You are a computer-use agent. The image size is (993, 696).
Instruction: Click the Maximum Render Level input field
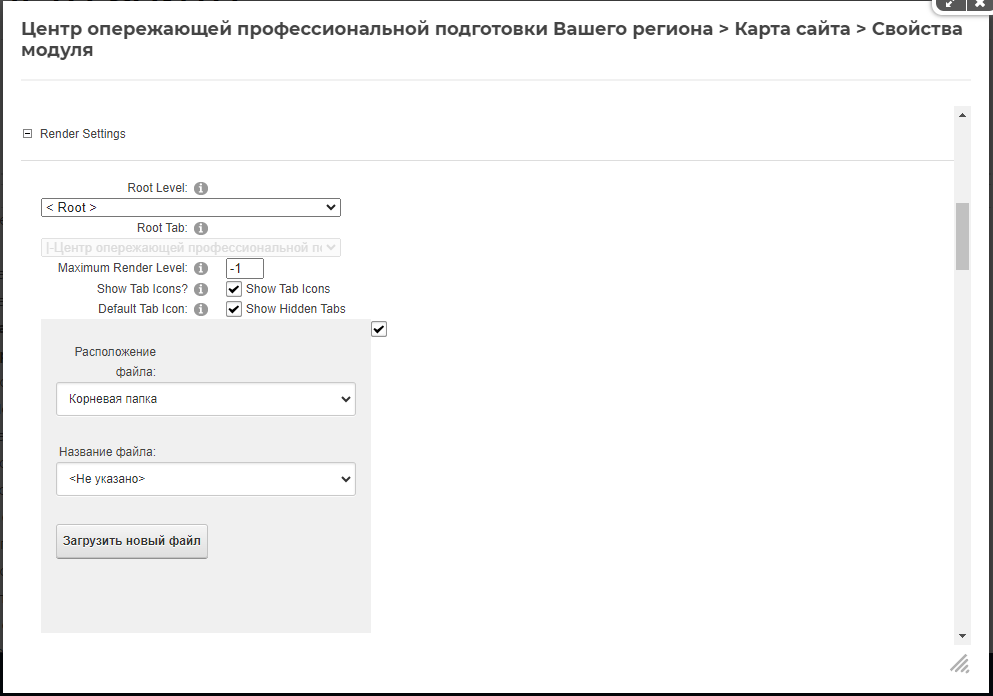point(245,268)
